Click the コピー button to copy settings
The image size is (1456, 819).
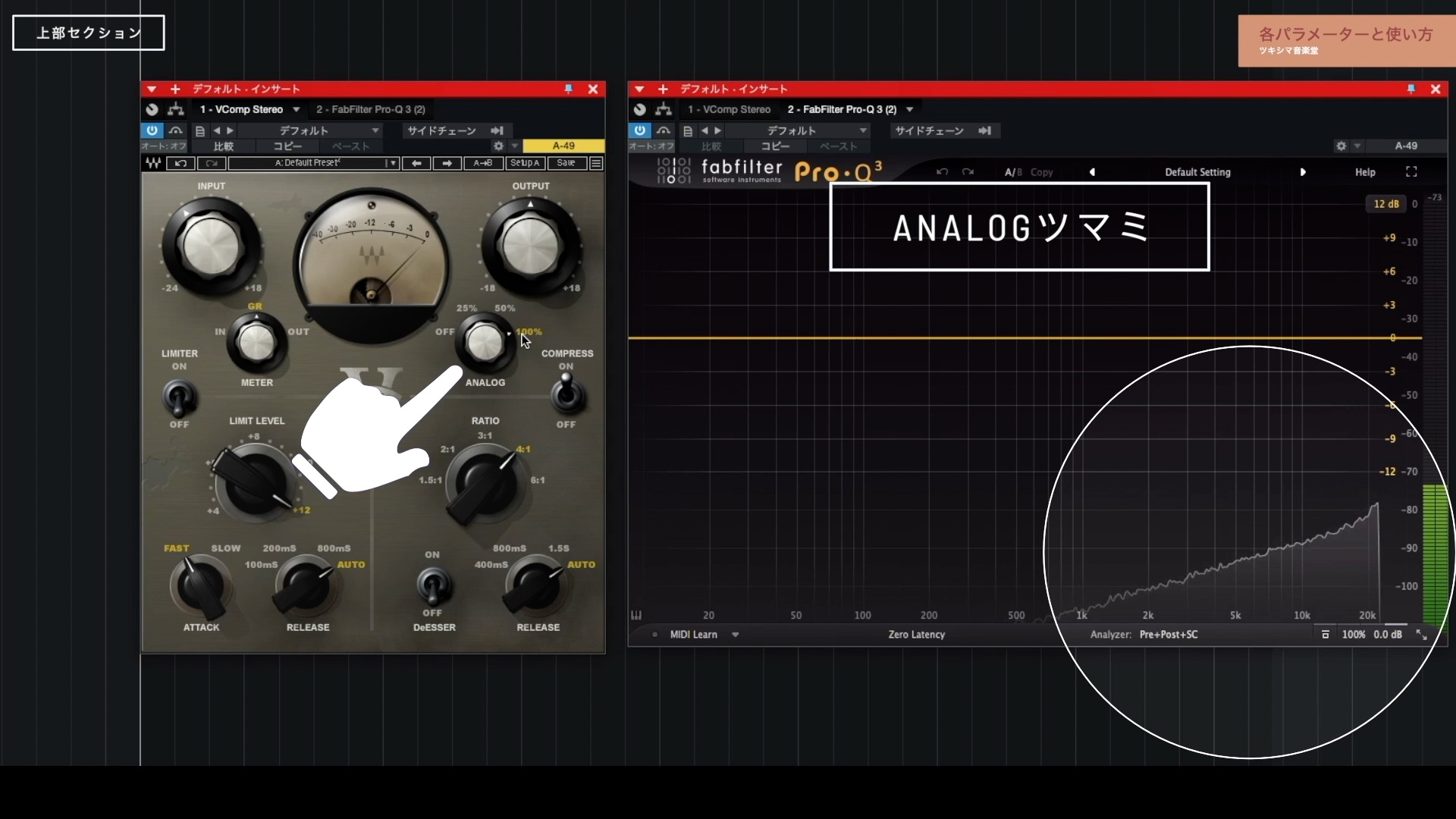tap(287, 146)
